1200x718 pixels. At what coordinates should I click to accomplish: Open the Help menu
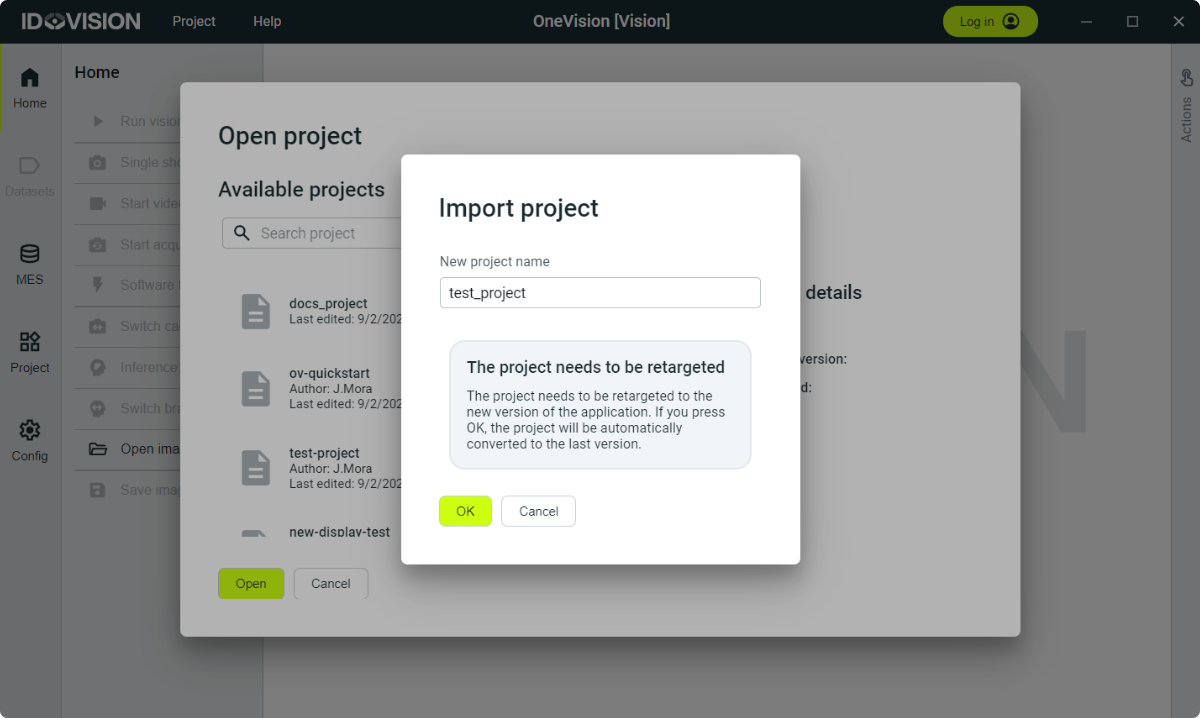tap(267, 21)
